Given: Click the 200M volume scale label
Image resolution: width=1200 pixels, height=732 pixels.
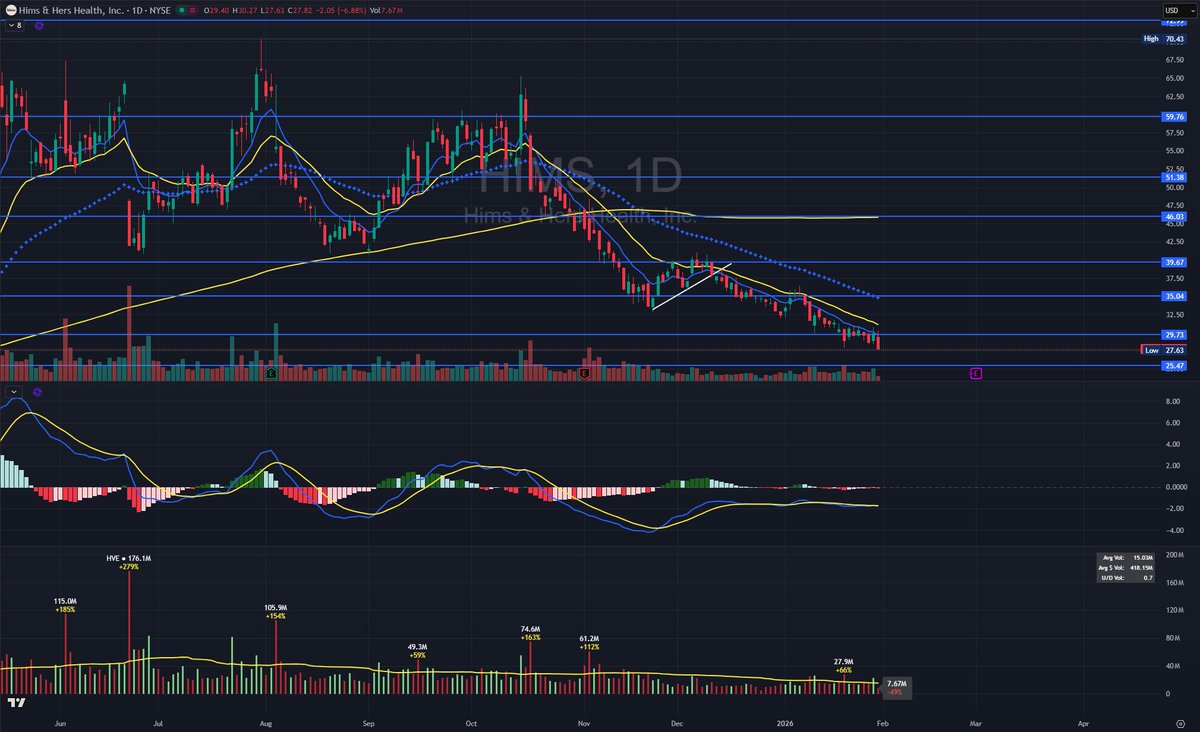Looking at the screenshot, I should [x=1174, y=553].
